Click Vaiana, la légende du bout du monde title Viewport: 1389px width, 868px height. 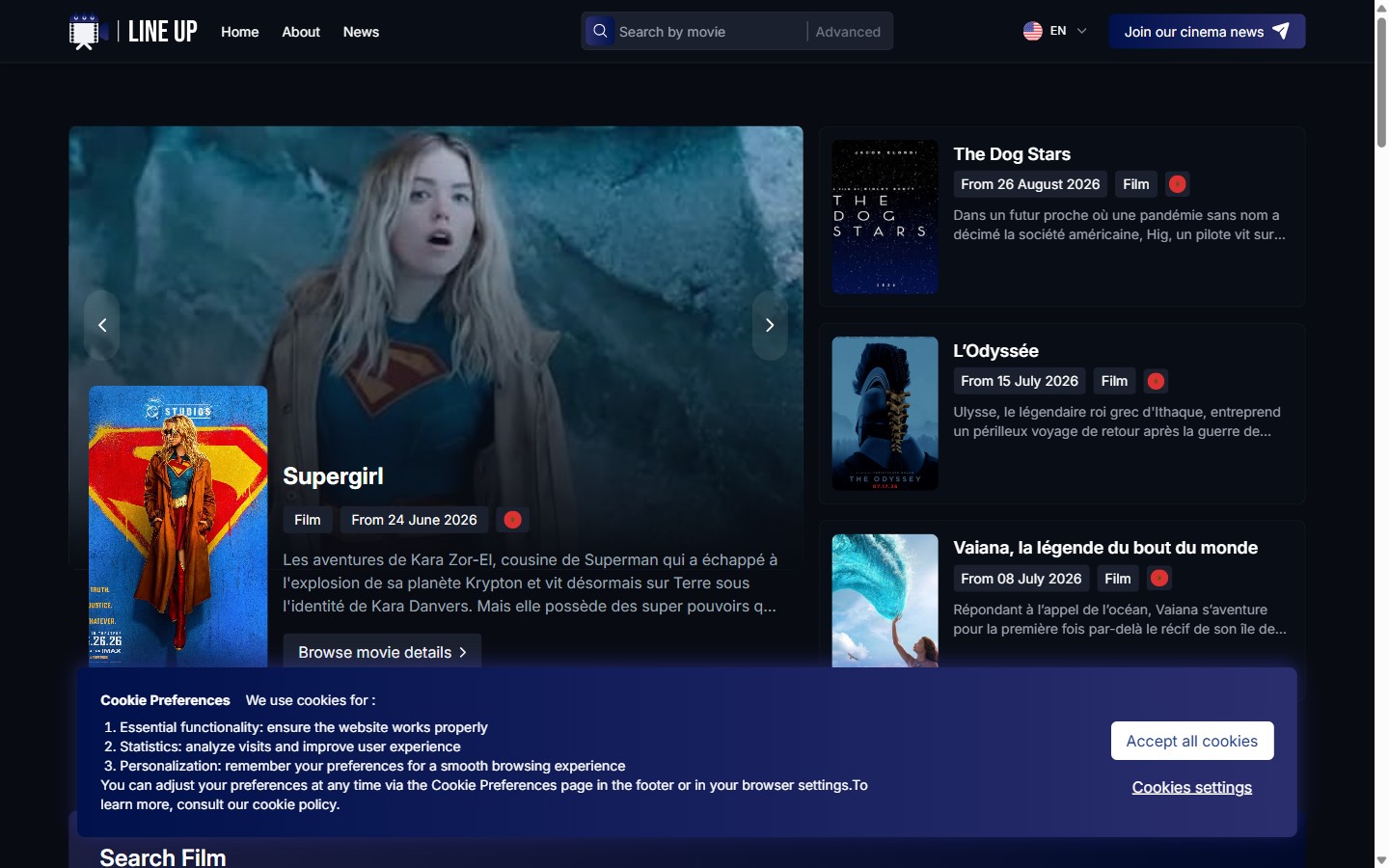1105,548
